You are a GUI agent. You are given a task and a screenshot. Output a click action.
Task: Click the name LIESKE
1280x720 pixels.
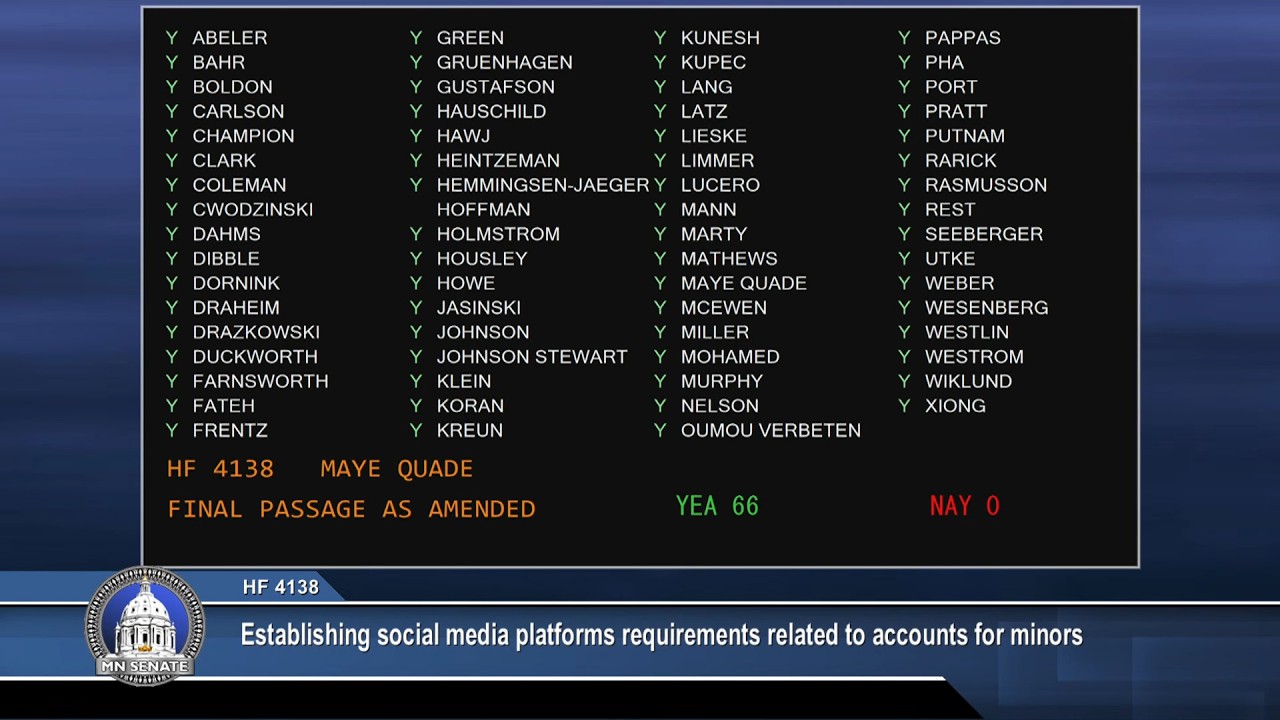tap(714, 136)
